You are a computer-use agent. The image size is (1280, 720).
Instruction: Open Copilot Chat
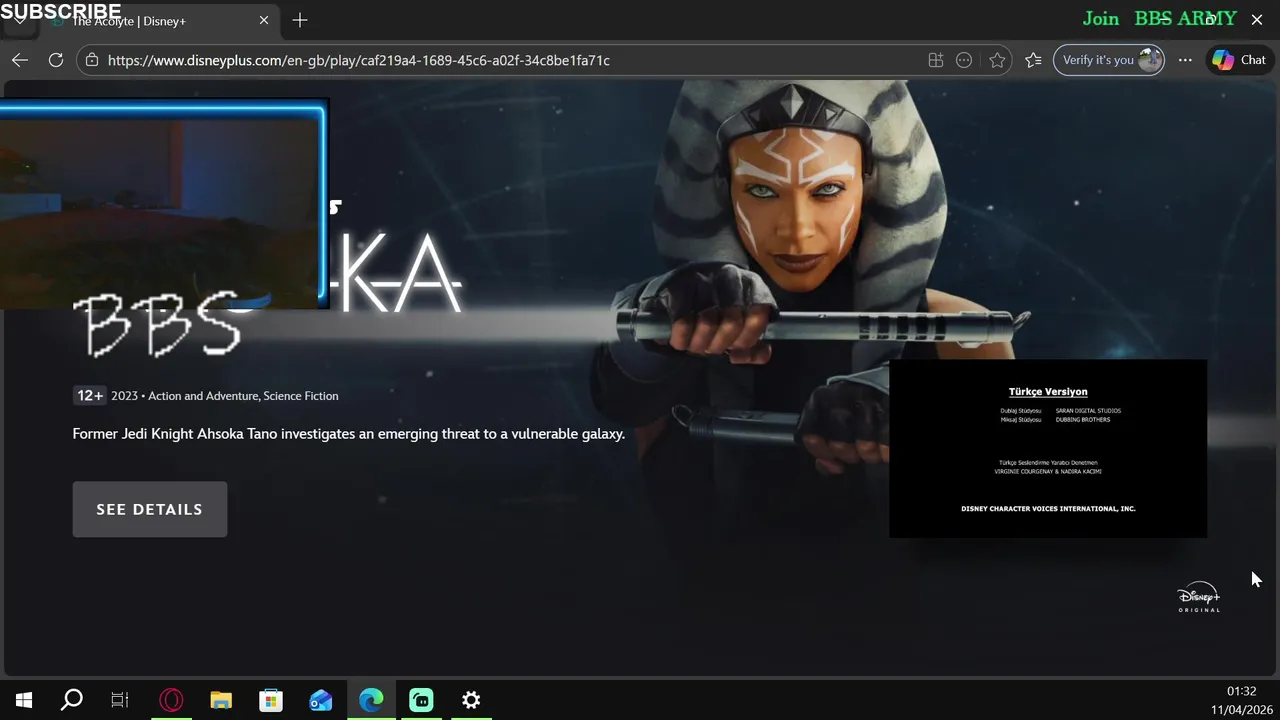pos(1239,60)
